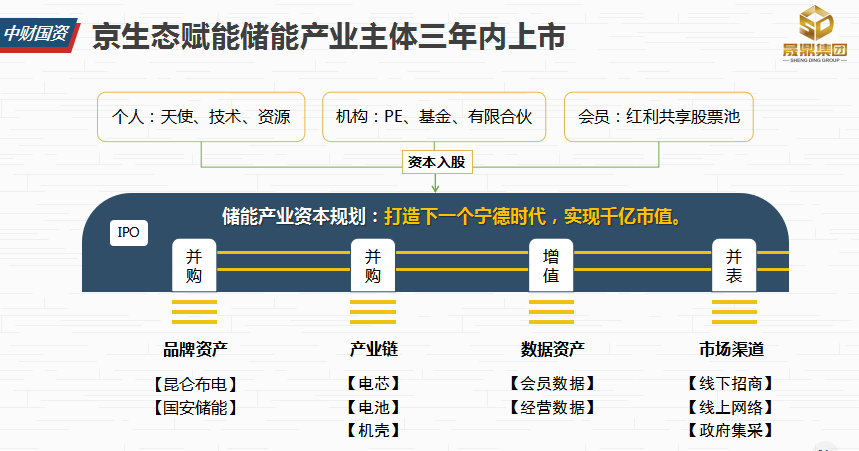Click the yellow stacked bars above 产业链
859x451 pixels.
(x=373, y=312)
